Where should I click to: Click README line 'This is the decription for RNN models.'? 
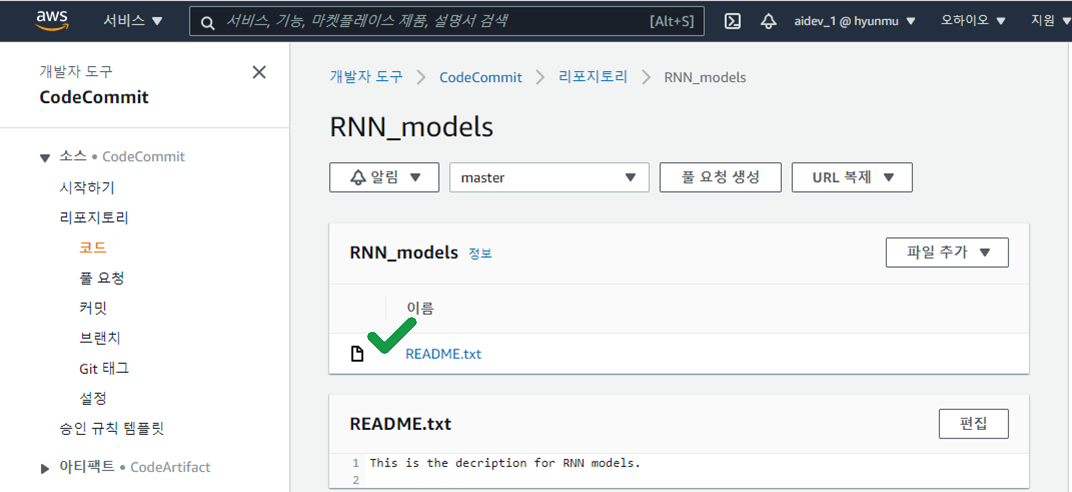[505, 463]
